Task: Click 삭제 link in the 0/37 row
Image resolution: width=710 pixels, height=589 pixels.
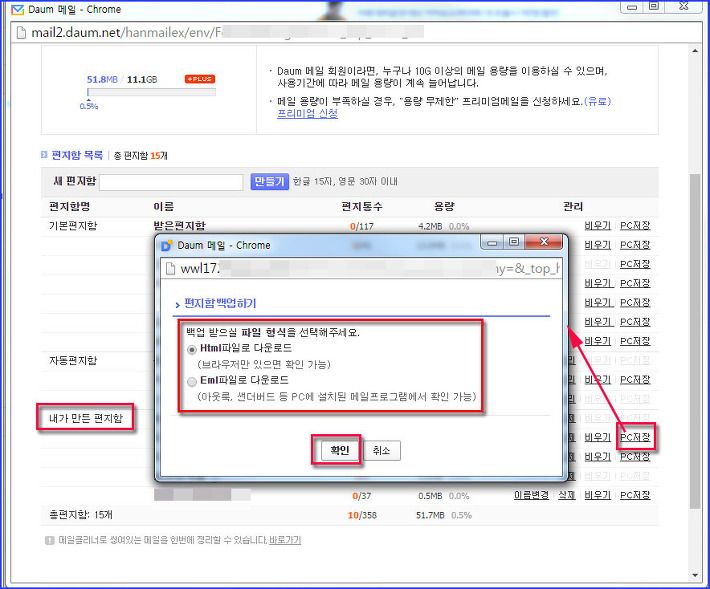Action: 566,495
